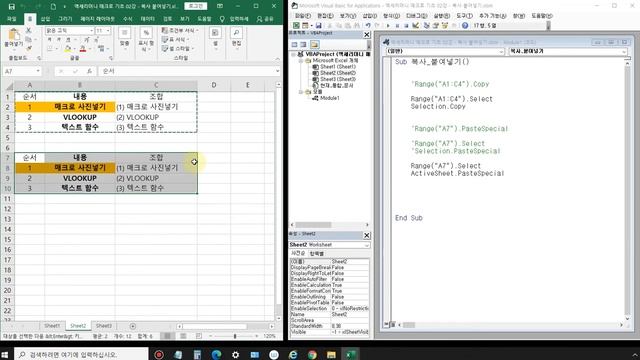This screenshot has height=360, width=640.
Task: Open the procedure dropdown in code window
Action: [624, 51]
